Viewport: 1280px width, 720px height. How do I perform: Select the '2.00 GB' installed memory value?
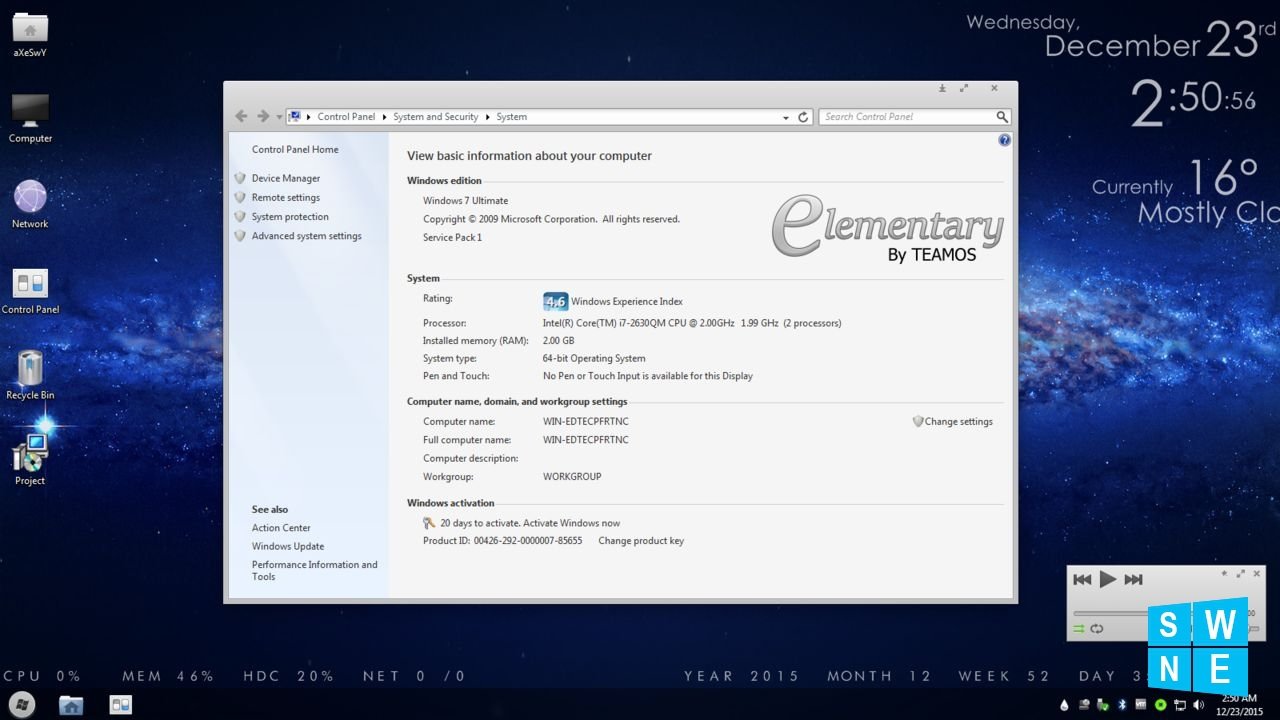(x=559, y=341)
